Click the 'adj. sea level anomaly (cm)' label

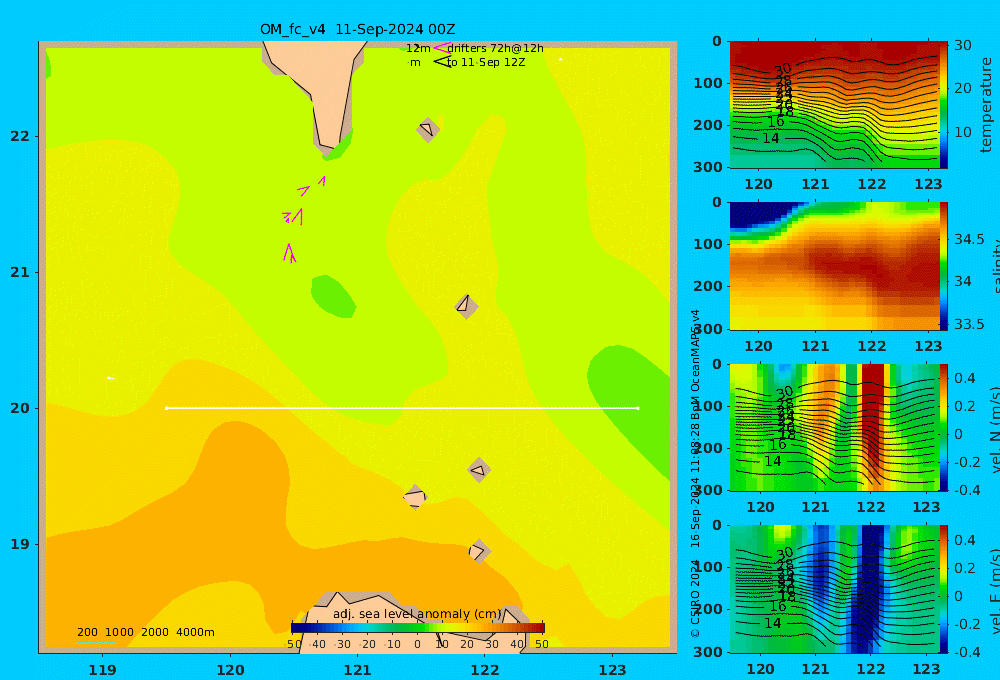pos(417,614)
